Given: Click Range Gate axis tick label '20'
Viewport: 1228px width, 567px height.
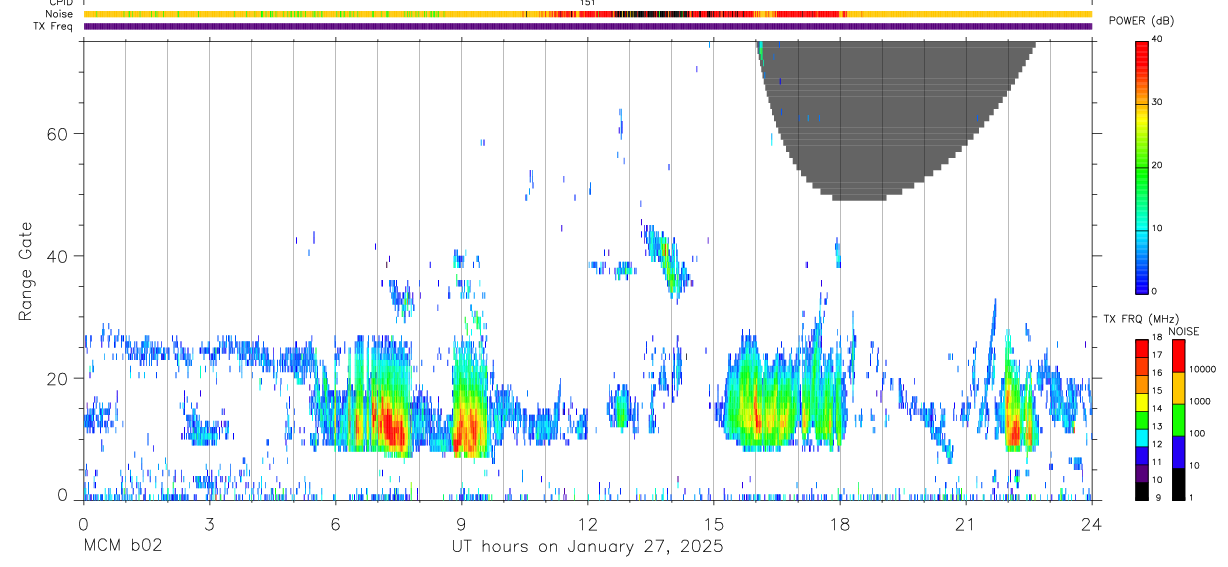Looking at the screenshot, I should pyautogui.click(x=56, y=378).
